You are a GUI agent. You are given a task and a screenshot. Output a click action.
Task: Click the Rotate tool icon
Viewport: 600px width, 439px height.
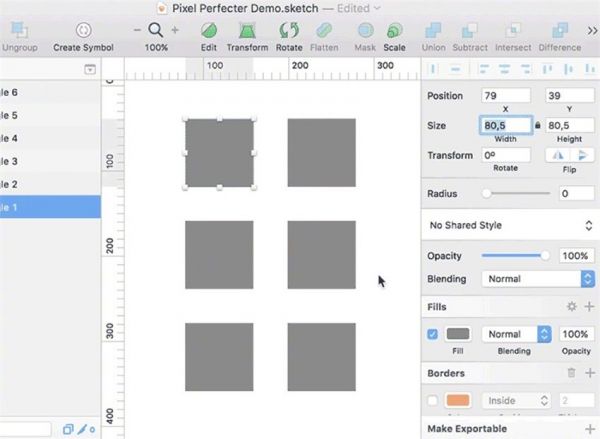[x=289, y=31]
